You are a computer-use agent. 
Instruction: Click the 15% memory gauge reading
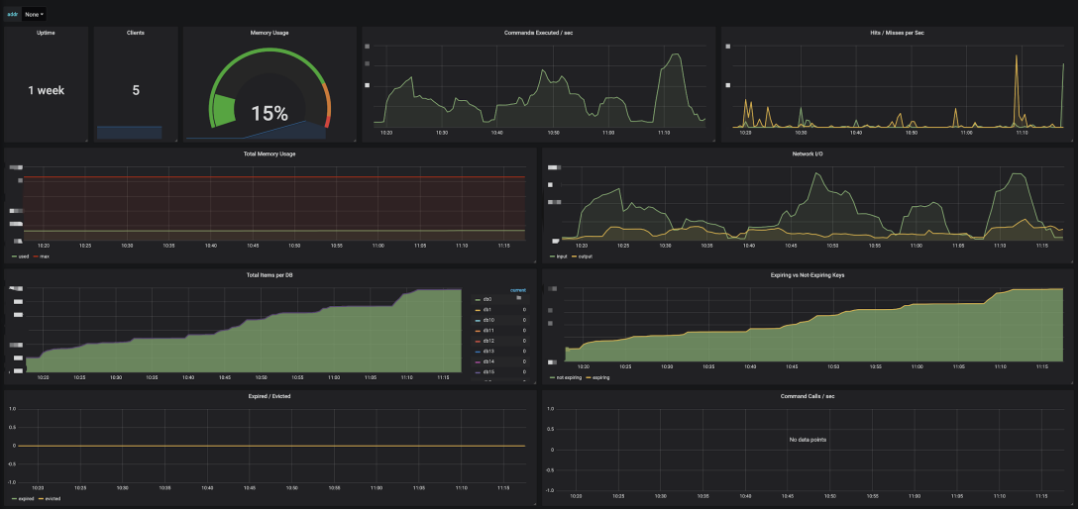(x=269, y=114)
